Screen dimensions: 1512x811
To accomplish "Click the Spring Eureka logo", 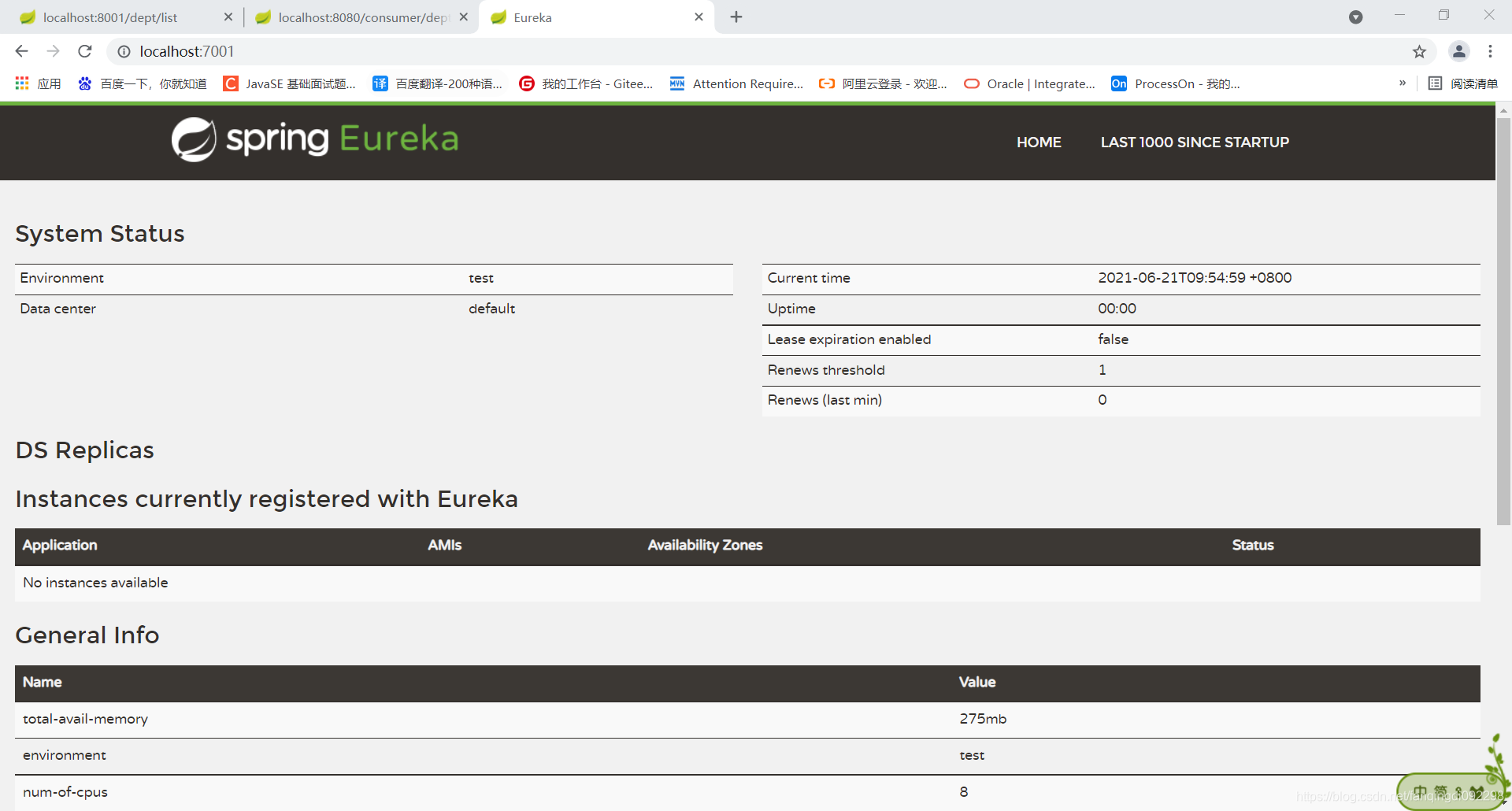I will (315, 139).
